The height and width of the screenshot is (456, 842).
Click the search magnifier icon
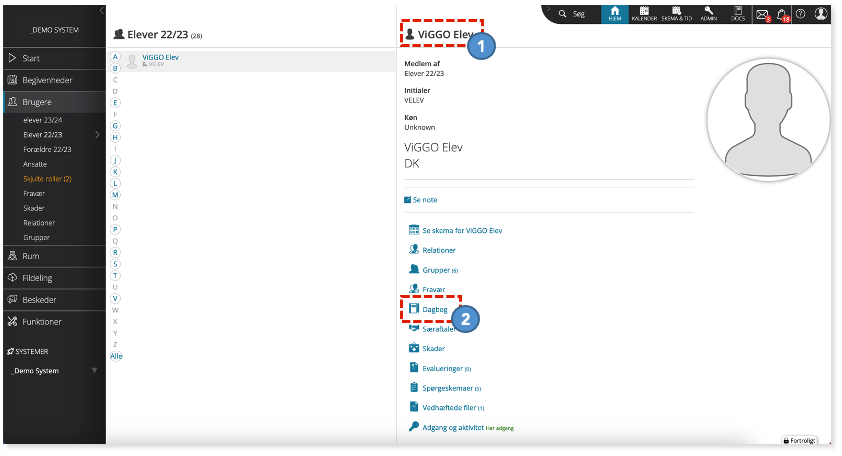[x=562, y=14]
